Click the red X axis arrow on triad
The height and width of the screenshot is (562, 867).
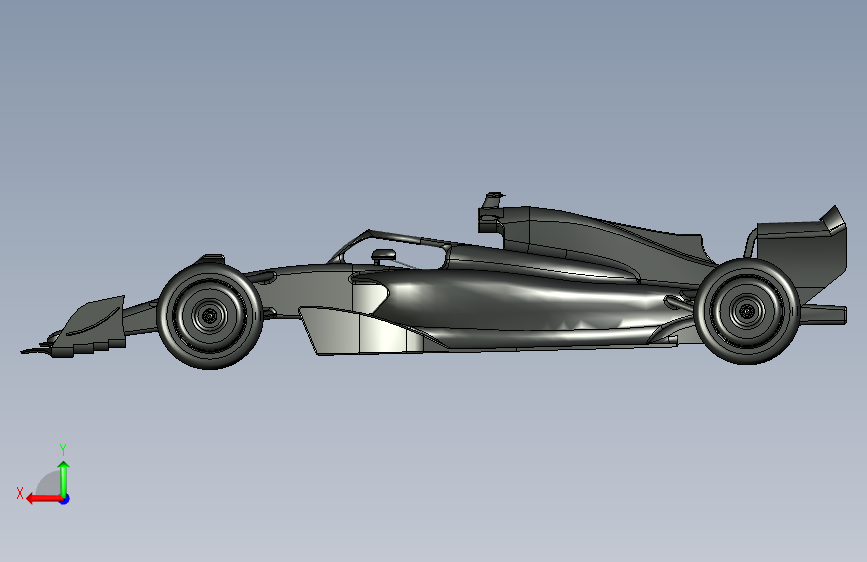43,499
